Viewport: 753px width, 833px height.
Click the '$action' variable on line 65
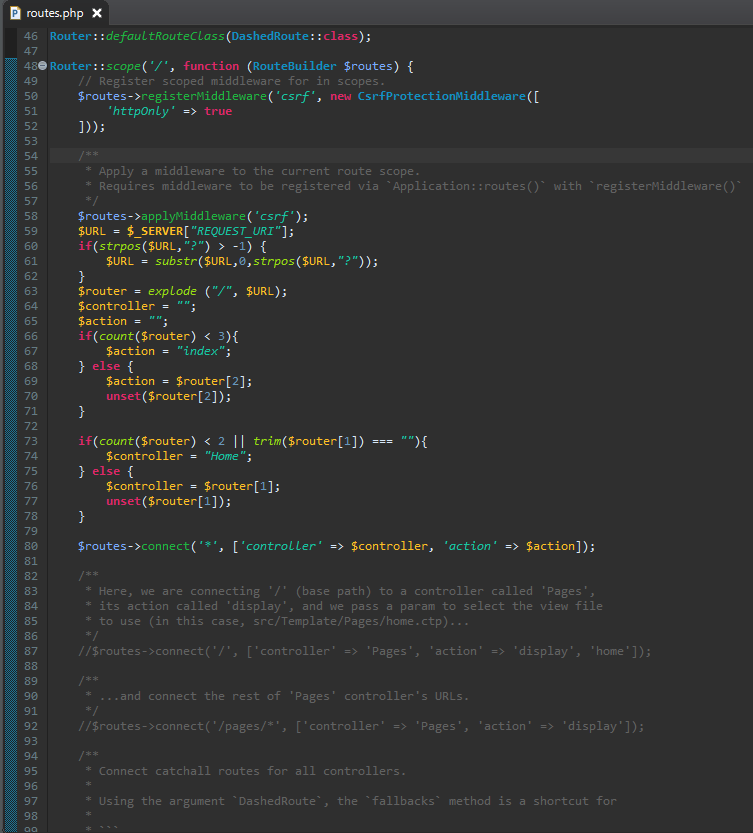click(102, 321)
